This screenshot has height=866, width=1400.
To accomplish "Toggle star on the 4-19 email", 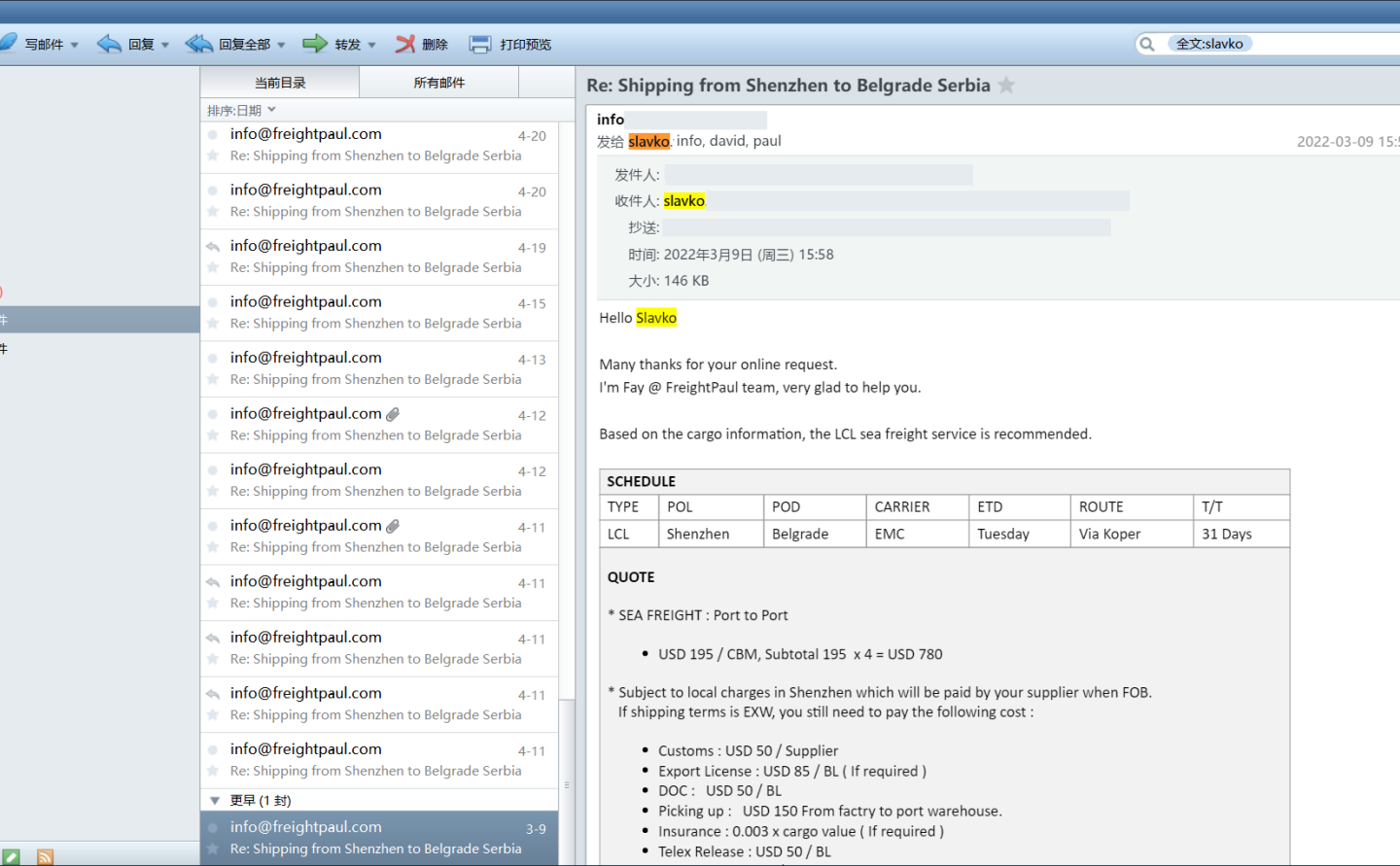I will 213,267.
